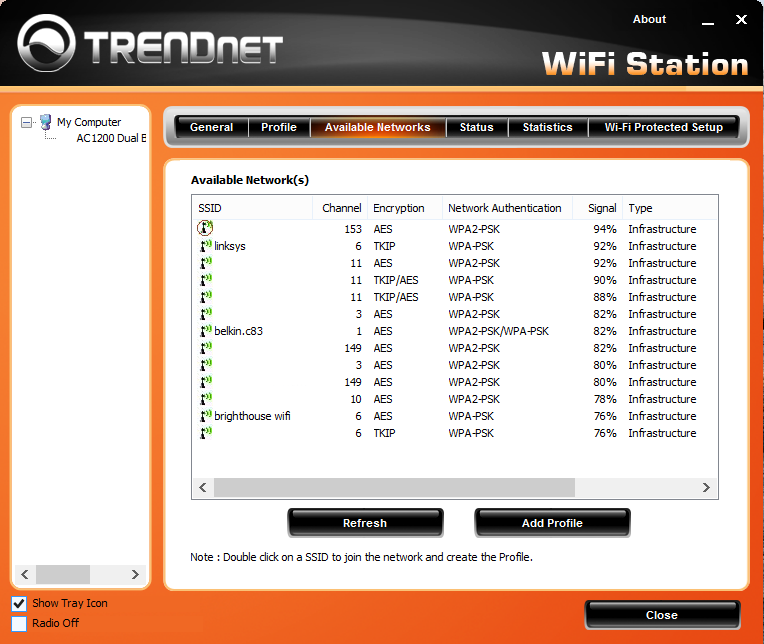
Task: Click antenna icon of the 90% signal row
Action: (x=206, y=280)
